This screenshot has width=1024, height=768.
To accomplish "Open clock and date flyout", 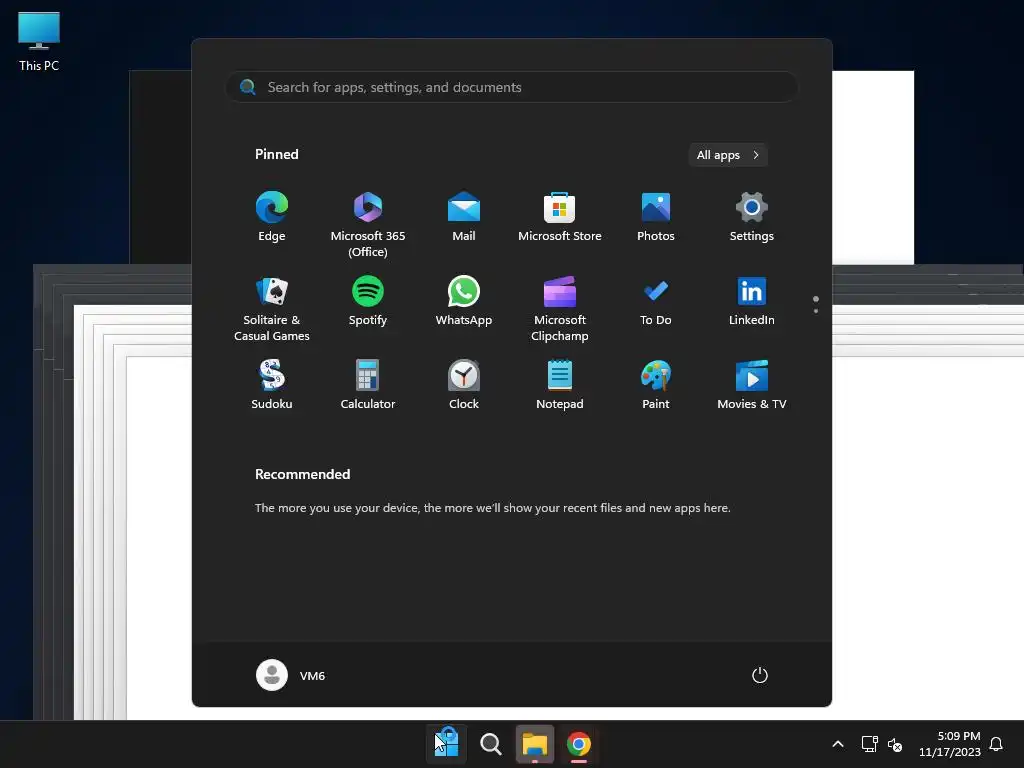I will tap(950, 744).
